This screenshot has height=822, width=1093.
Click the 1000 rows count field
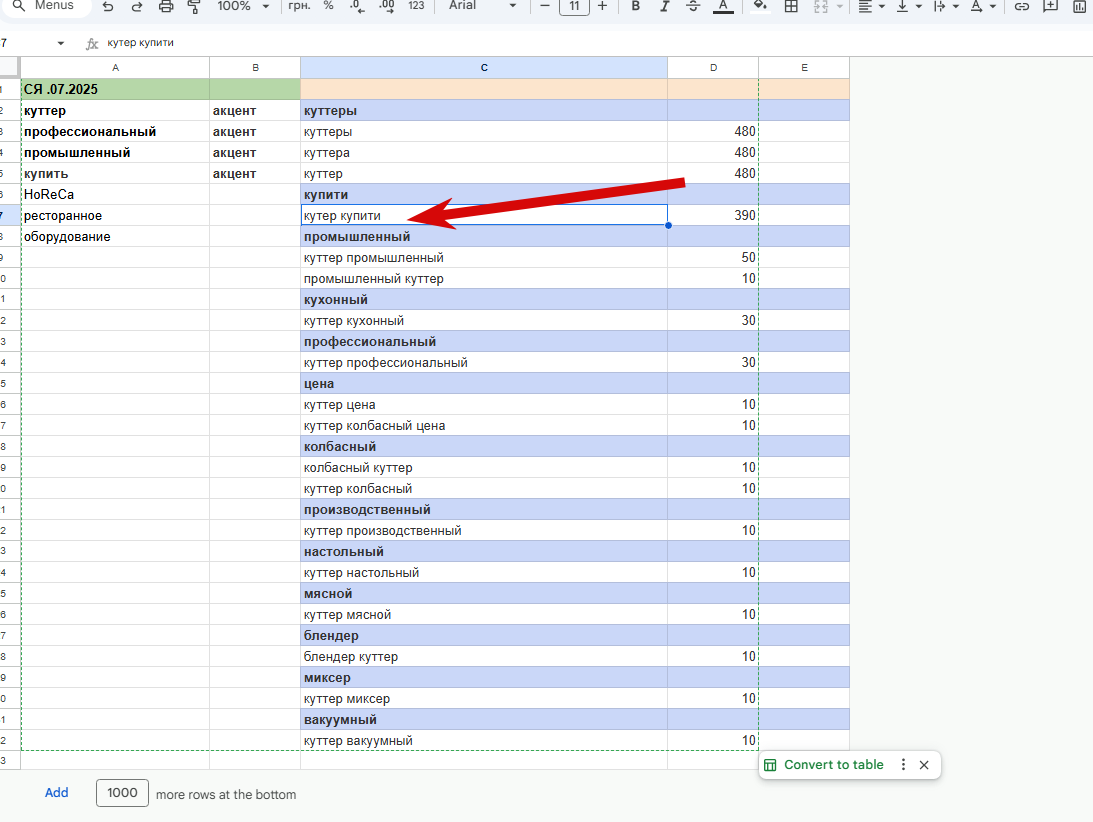(x=122, y=793)
